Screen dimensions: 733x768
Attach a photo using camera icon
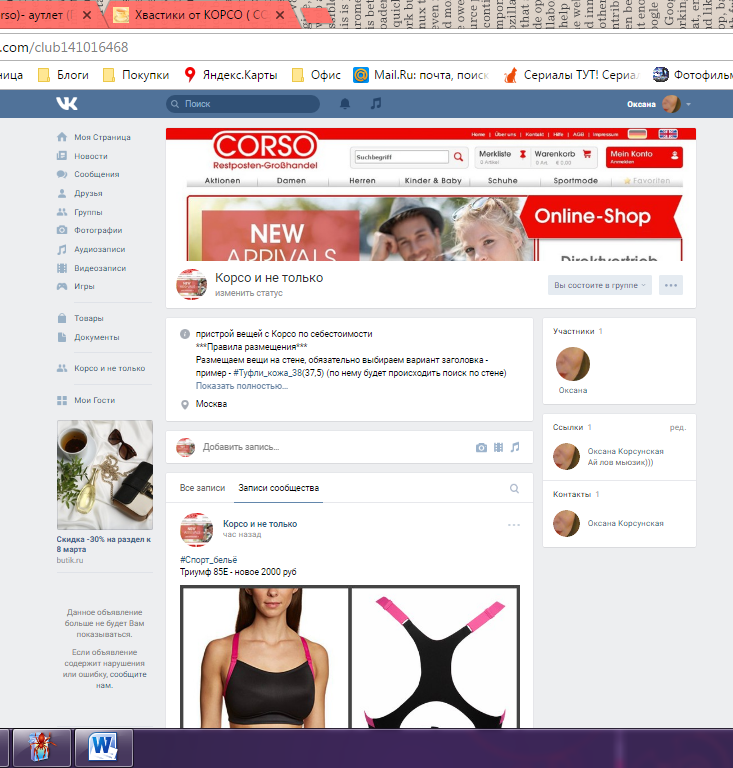click(x=481, y=447)
